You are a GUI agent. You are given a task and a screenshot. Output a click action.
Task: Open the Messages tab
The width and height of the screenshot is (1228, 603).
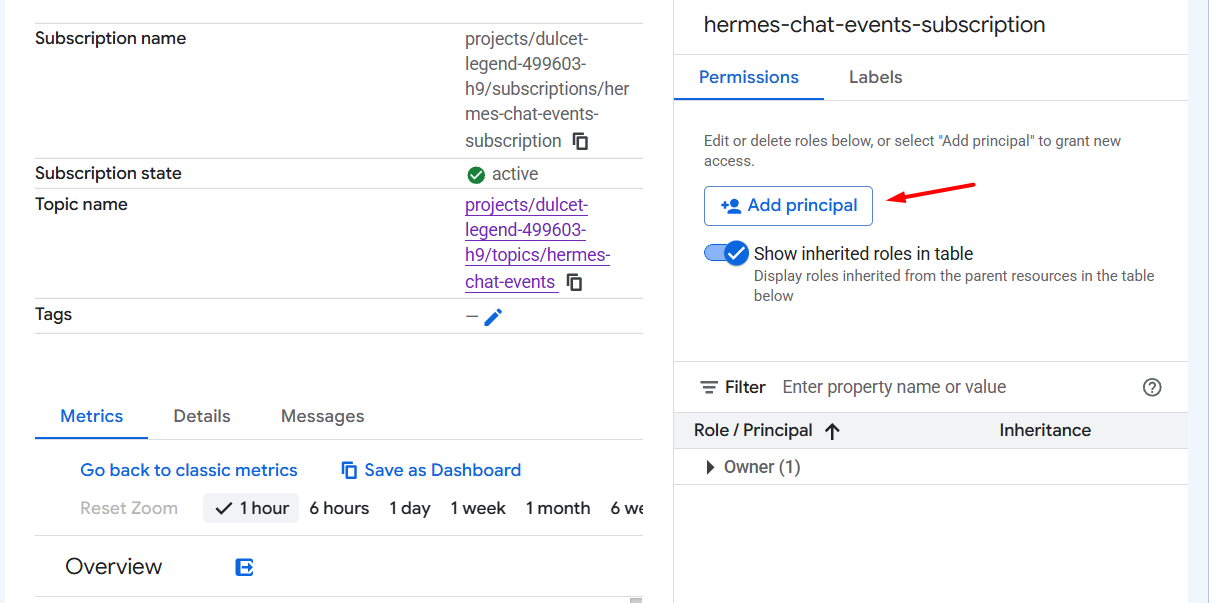[322, 416]
